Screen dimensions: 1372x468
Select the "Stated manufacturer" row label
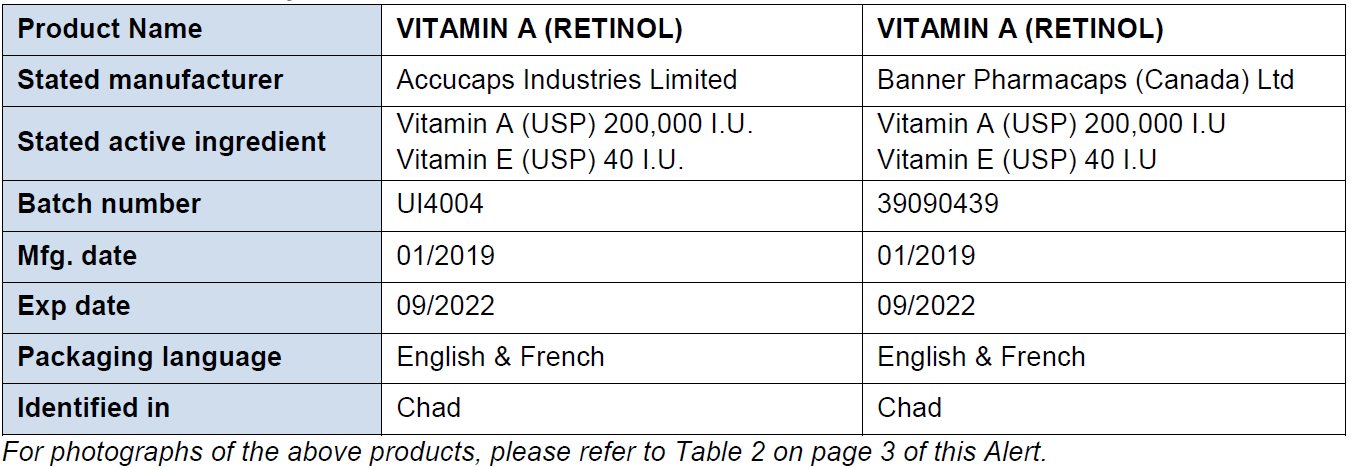click(x=150, y=80)
